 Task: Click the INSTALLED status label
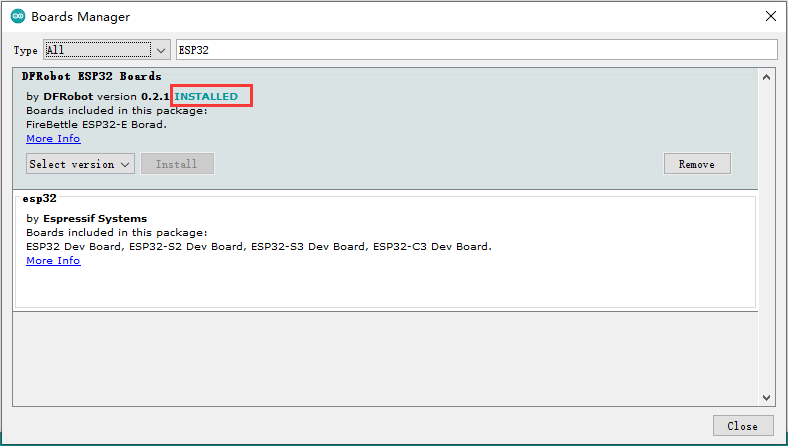206,97
